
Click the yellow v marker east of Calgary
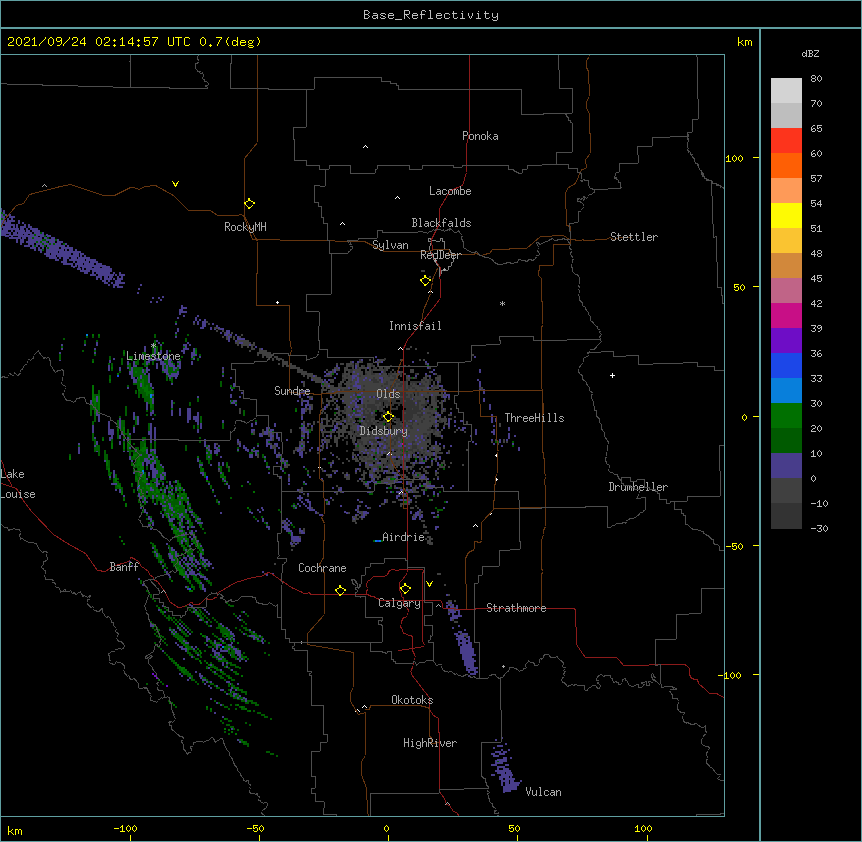click(x=429, y=584)
